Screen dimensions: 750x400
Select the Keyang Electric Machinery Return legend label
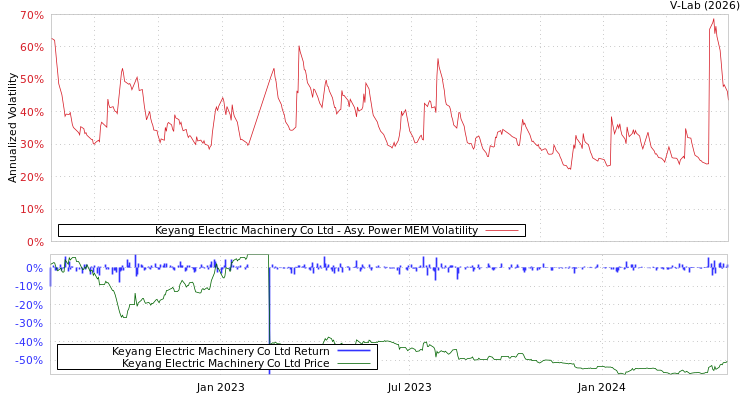click(220, 351)
